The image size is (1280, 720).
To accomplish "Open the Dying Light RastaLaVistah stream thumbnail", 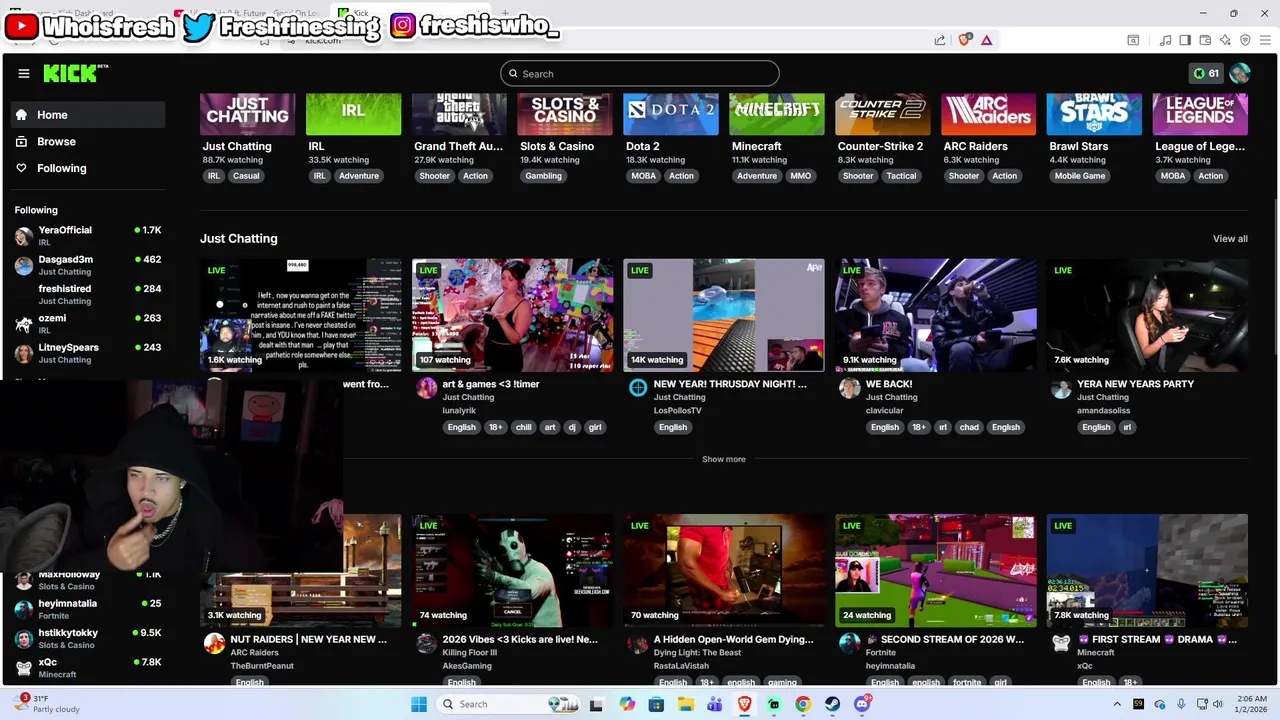I will point(724,571).
